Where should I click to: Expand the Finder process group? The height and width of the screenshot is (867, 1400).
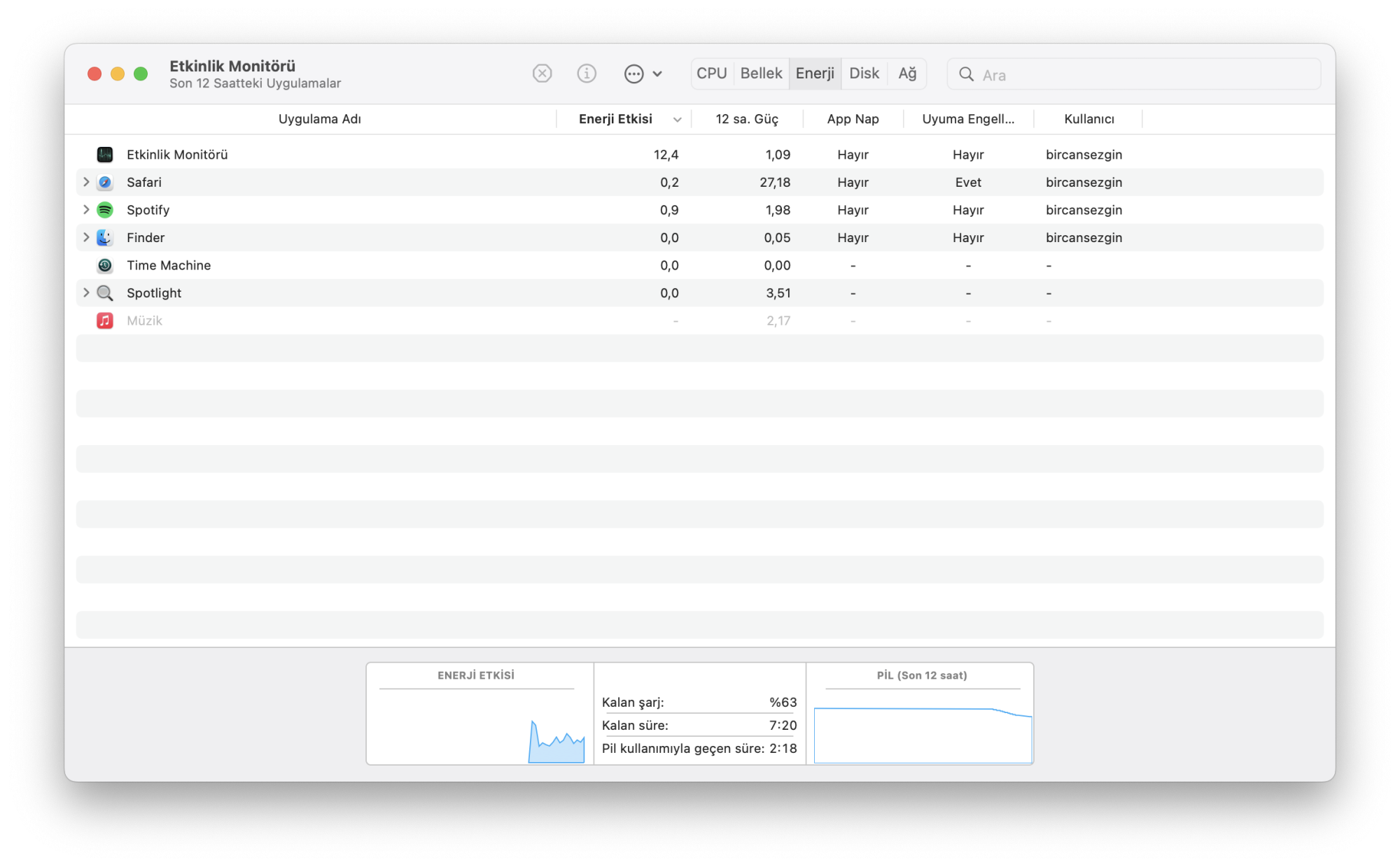[x=86, y=237]
